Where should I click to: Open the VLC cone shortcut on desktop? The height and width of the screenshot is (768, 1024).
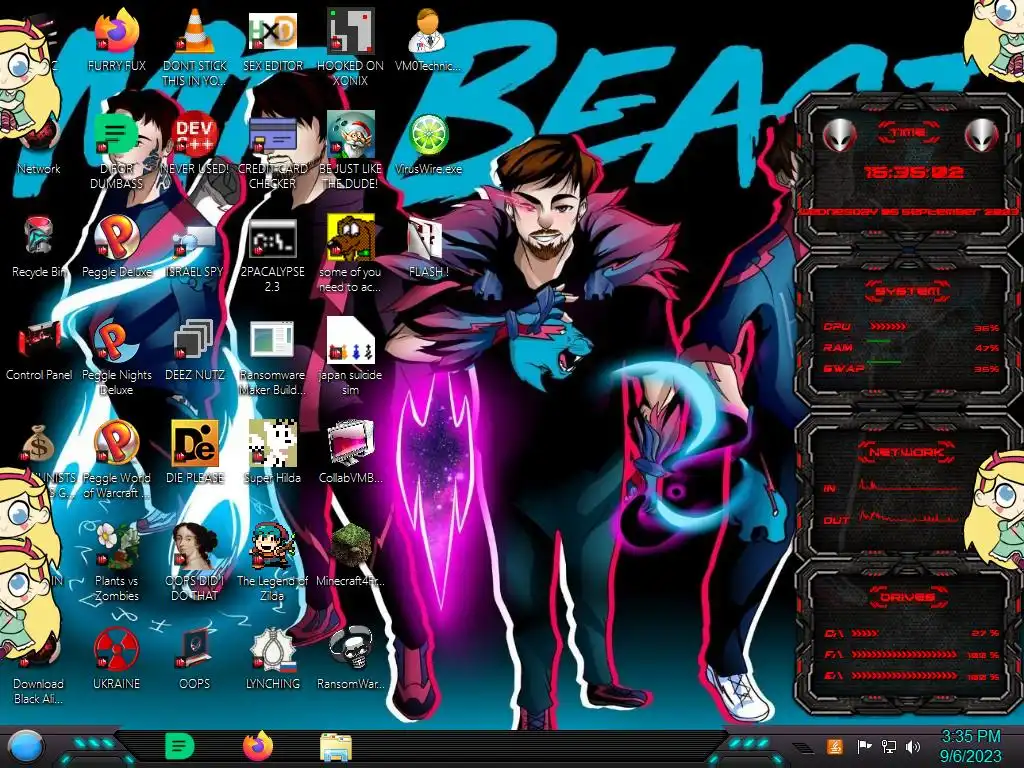coord(195,31)
